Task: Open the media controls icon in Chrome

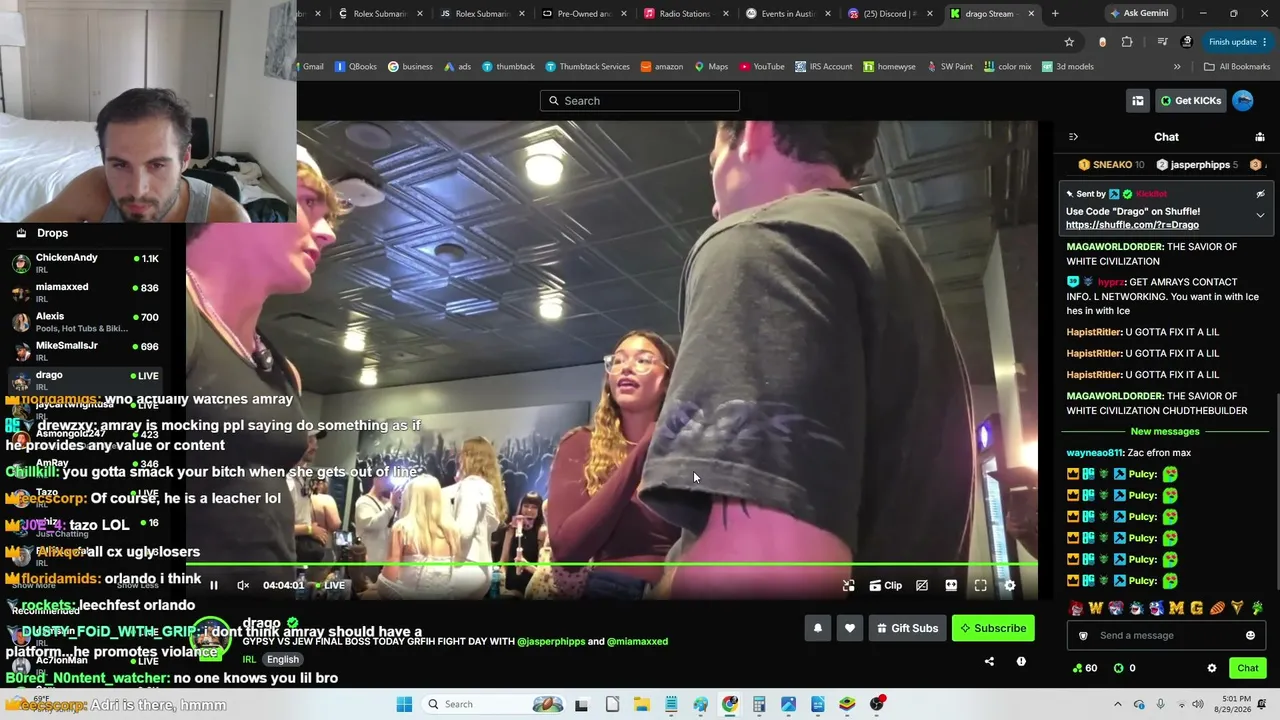Action: [1162, 42]
